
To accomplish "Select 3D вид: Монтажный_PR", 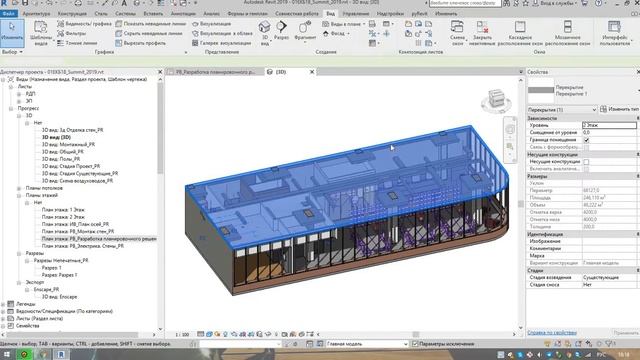I will [68, 144].
